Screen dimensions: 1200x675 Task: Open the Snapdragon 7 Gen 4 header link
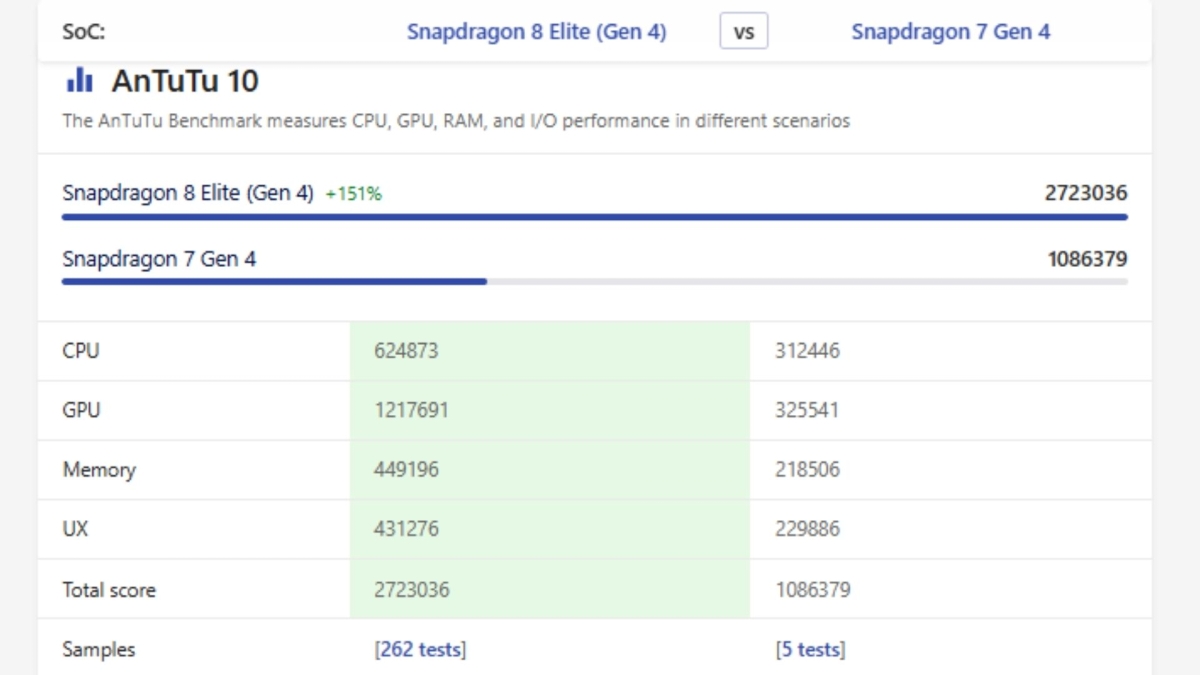[950, 31]
